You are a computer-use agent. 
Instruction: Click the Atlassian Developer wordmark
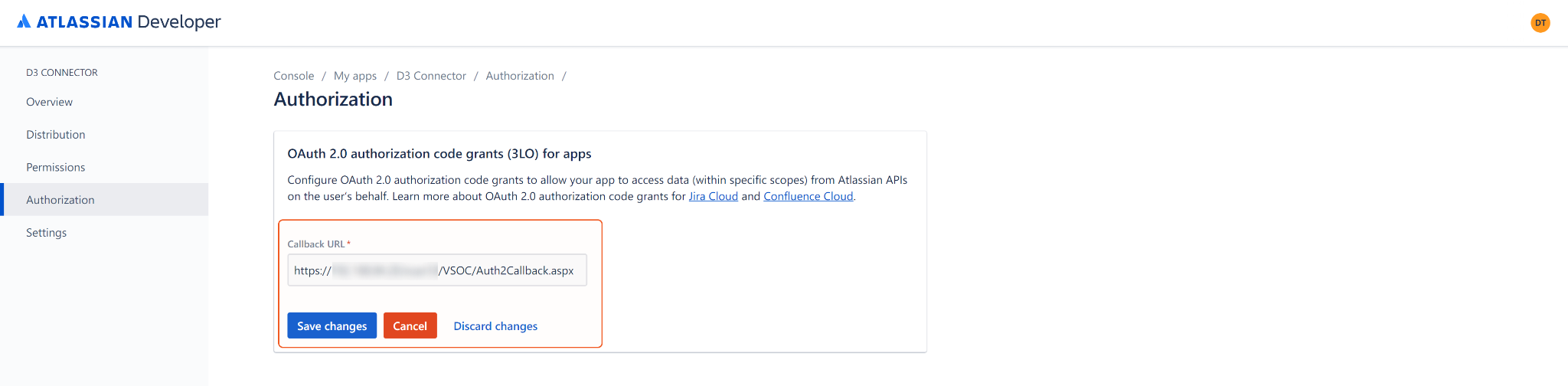click(x=129, y=22)
